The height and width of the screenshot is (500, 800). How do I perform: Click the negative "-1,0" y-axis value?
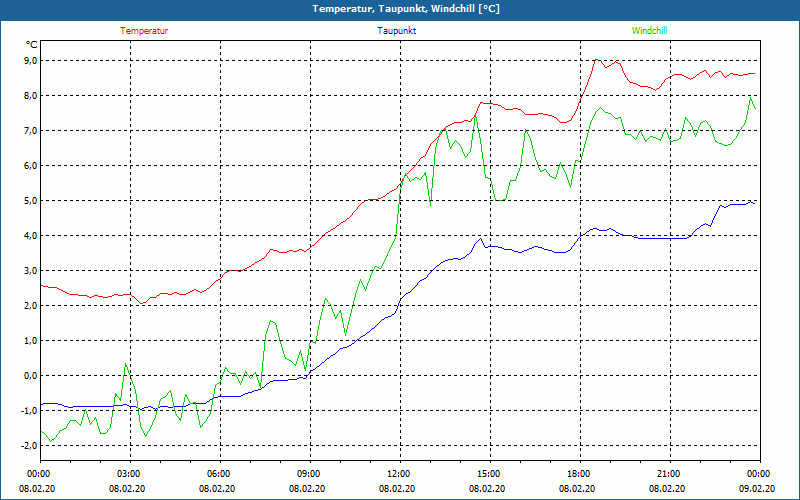30,411
